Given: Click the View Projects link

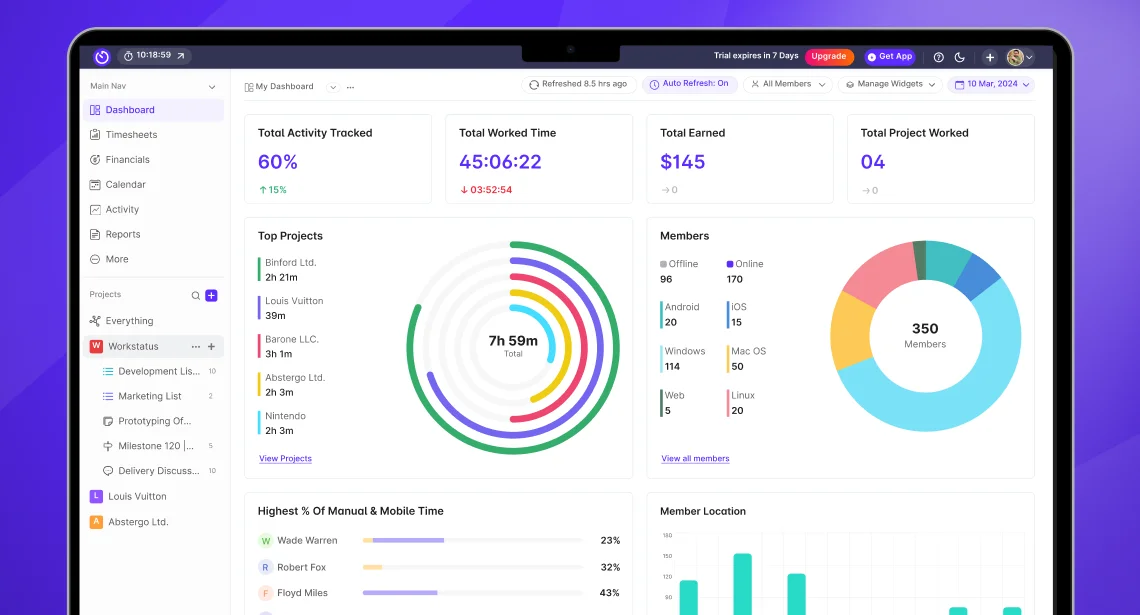Looking at the screenshot, I should pos(285,458).
